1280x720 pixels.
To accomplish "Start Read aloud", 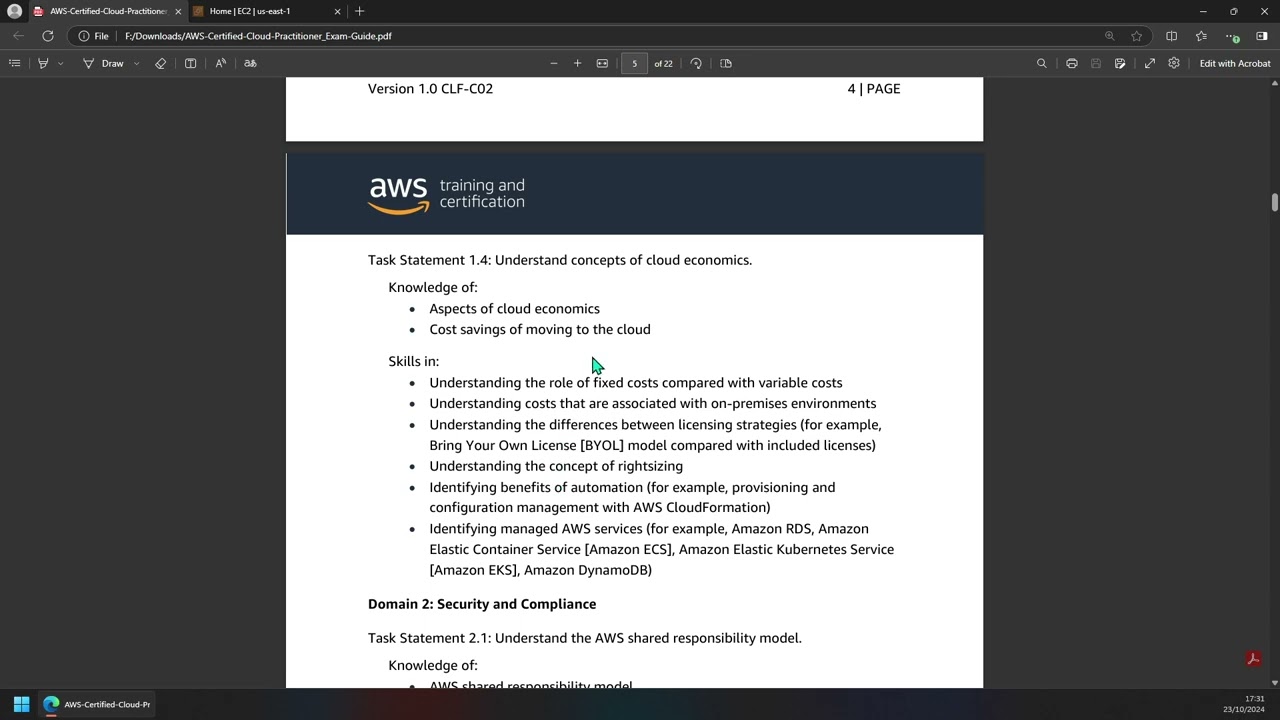I will [x=221, y=63].
